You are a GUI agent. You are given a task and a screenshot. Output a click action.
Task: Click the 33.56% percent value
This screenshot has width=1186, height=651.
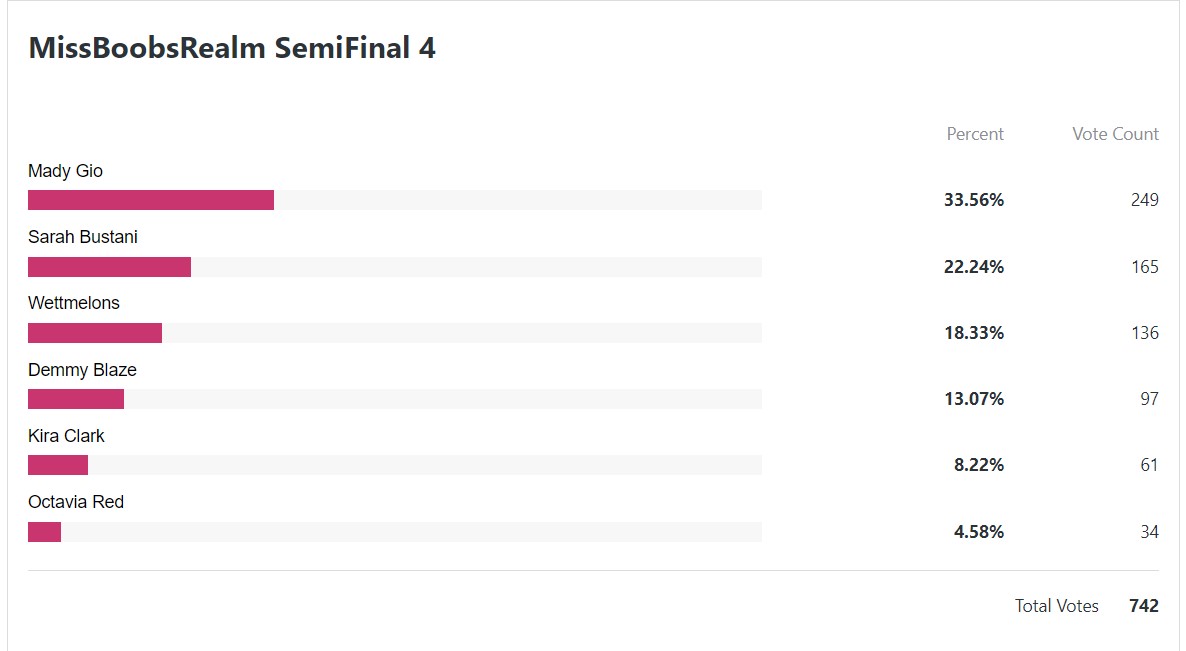point(973,200)
